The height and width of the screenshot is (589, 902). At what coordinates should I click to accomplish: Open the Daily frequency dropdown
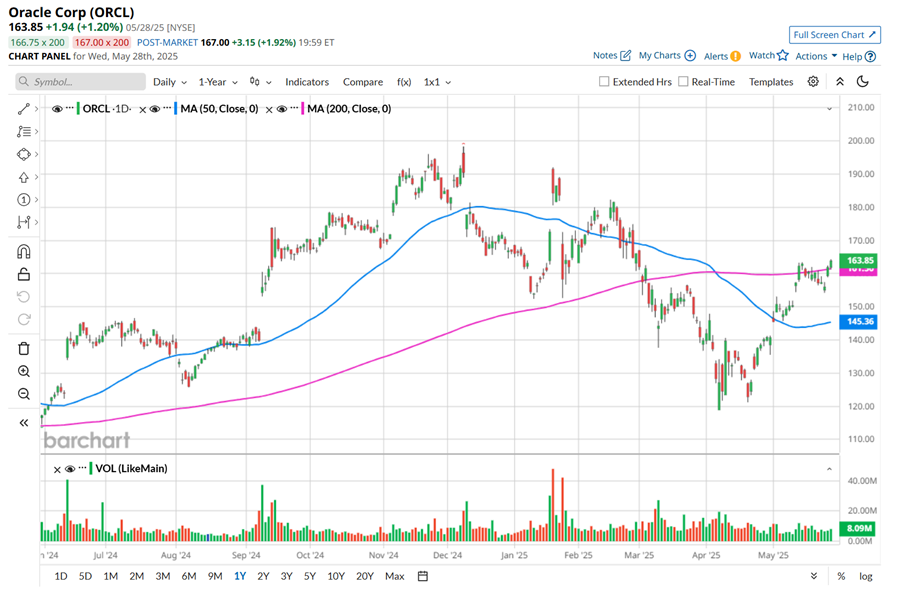pos(170,82)
